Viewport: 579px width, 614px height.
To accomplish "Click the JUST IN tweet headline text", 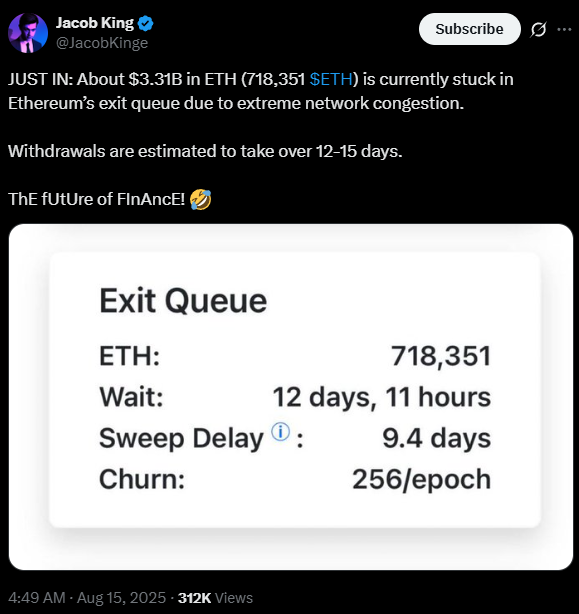I will (261, 91).
